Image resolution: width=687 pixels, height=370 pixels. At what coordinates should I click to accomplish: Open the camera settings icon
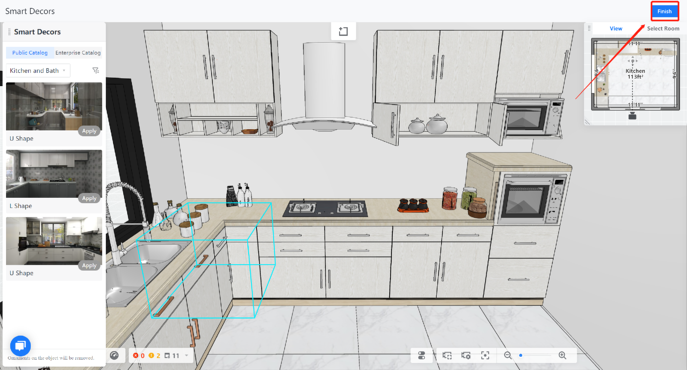[466, 356]
